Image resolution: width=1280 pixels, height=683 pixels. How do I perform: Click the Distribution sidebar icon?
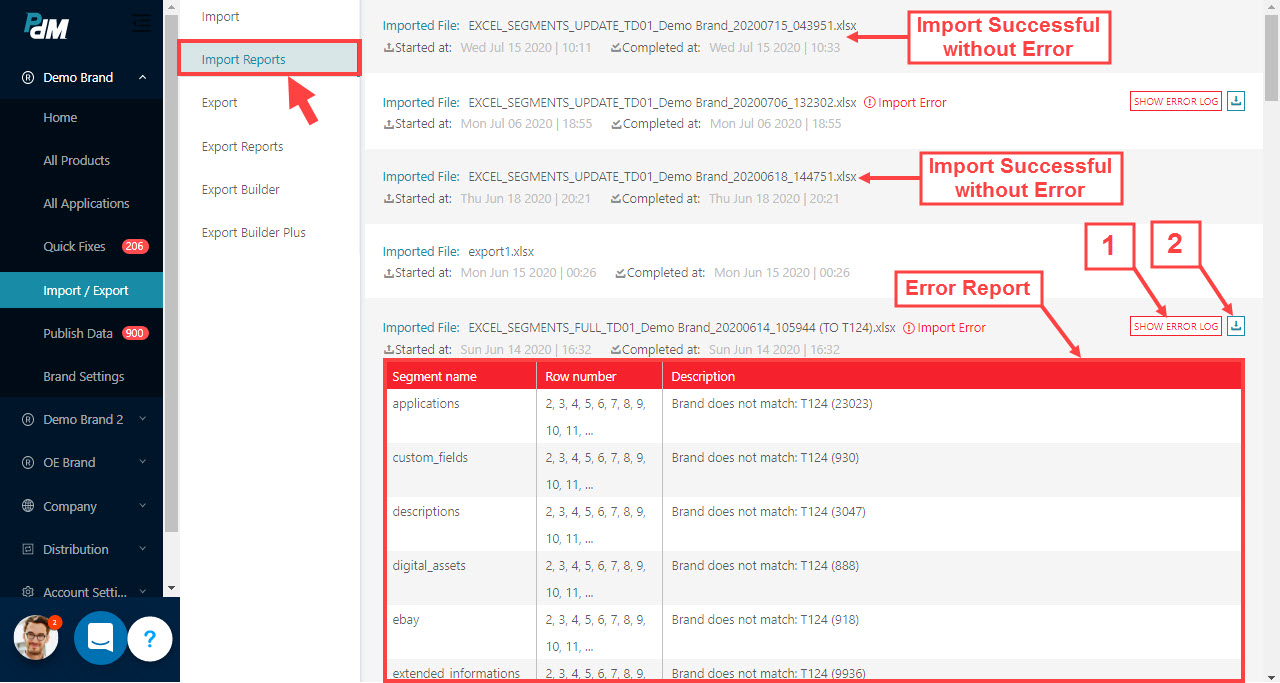[28, 549]
